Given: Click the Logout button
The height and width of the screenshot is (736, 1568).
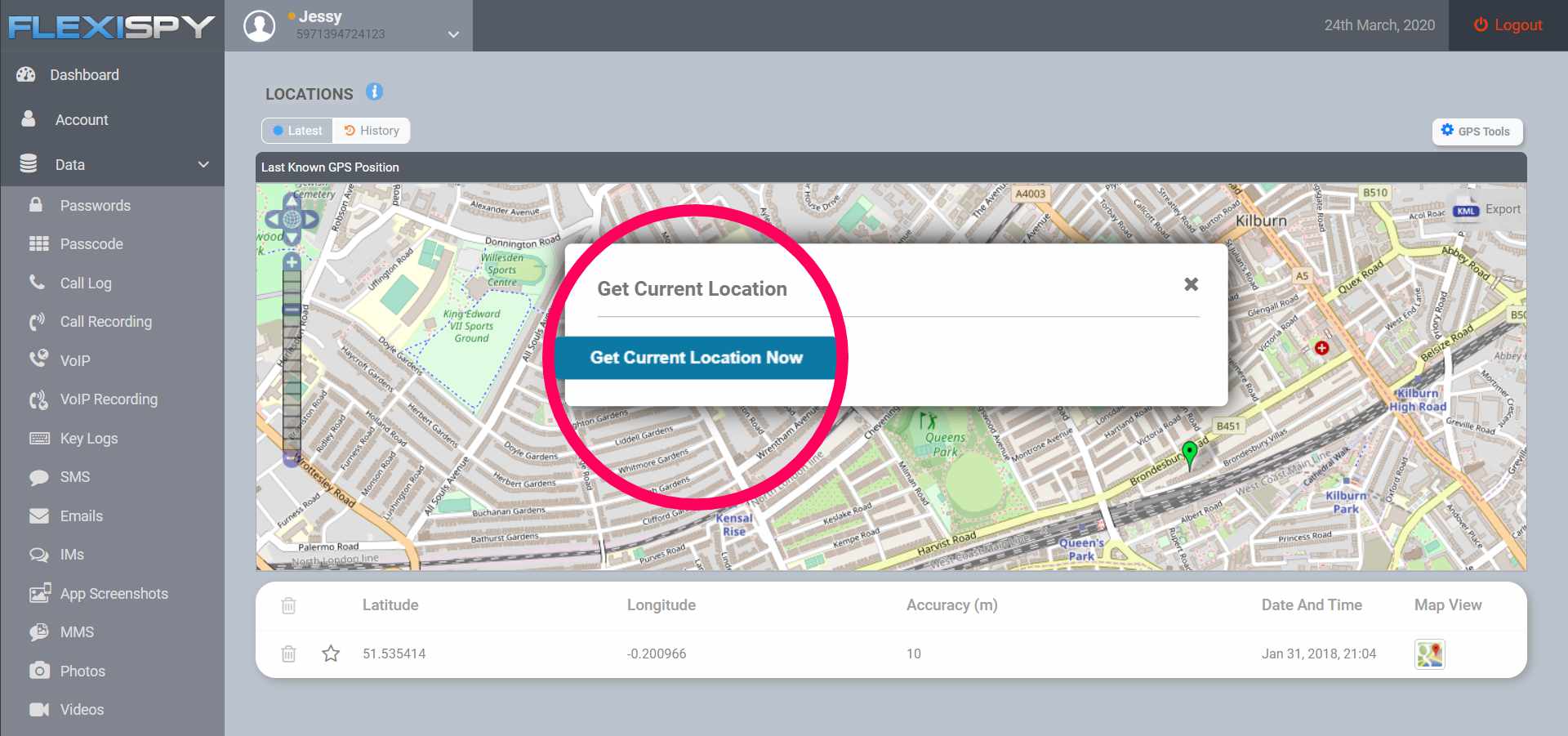Looking at the screenshot, I should [x=1508, y=25].
